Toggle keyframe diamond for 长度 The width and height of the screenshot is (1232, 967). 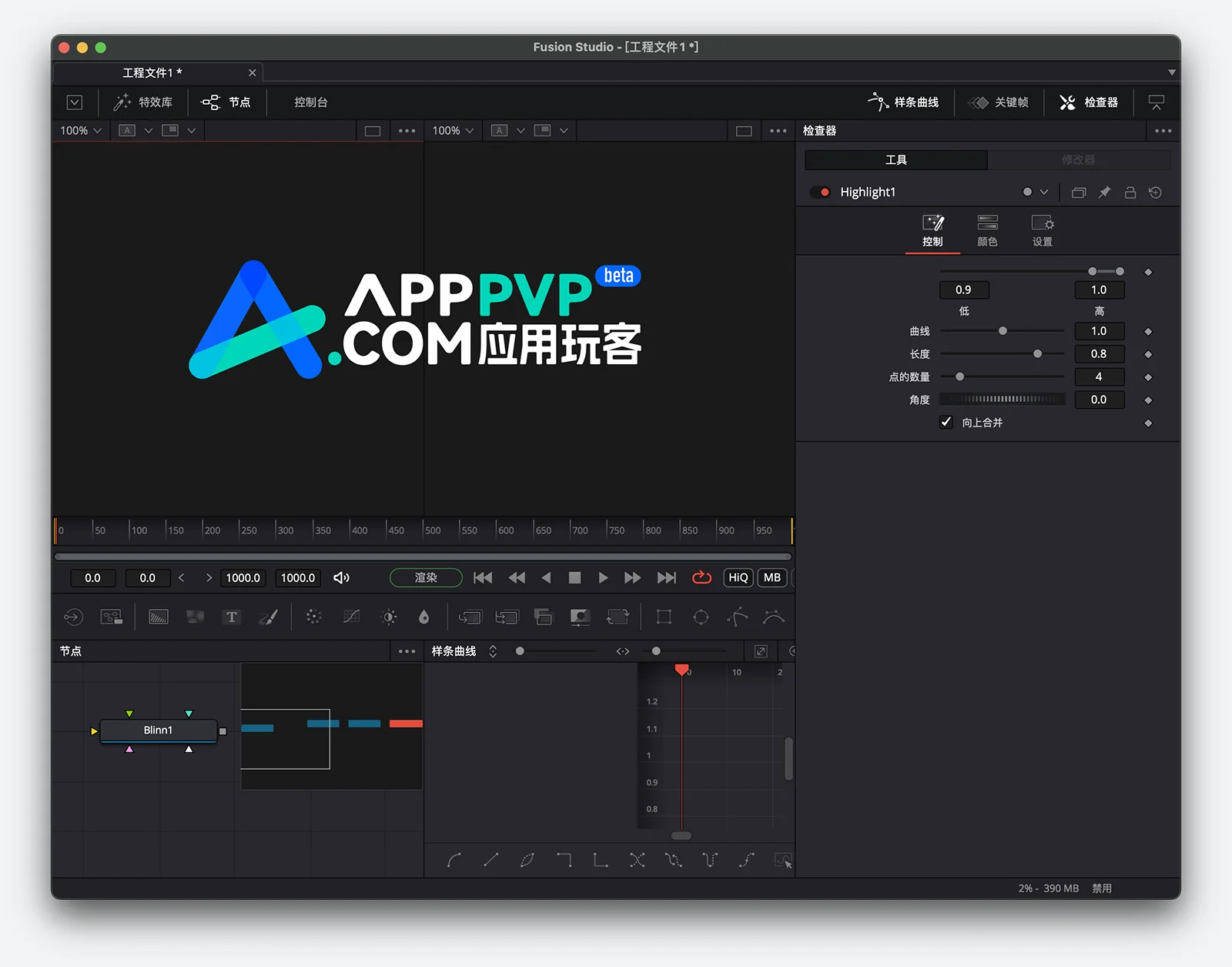point(1148,355)
